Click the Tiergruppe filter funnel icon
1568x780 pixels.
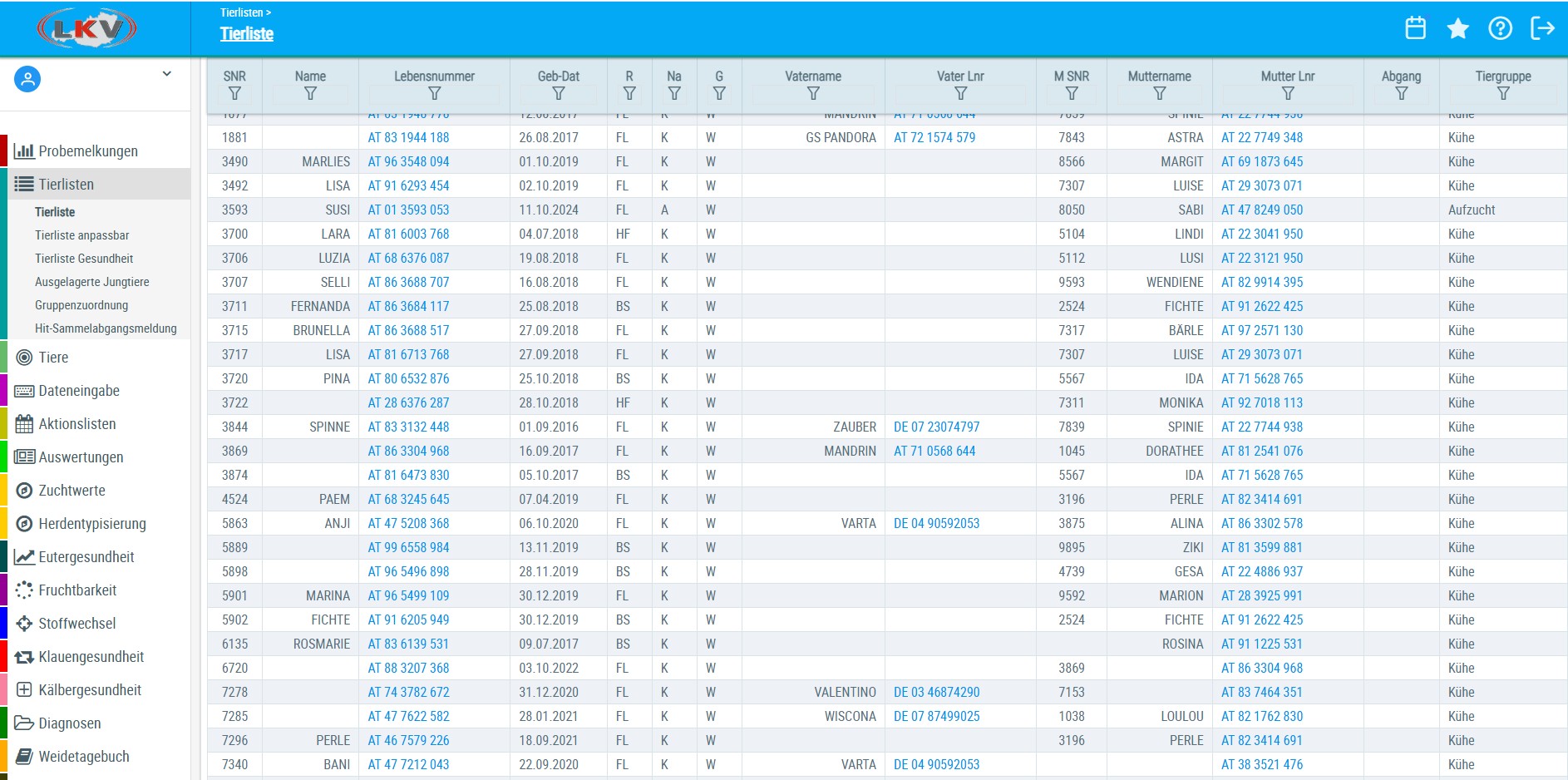(x=1502, y=94)
